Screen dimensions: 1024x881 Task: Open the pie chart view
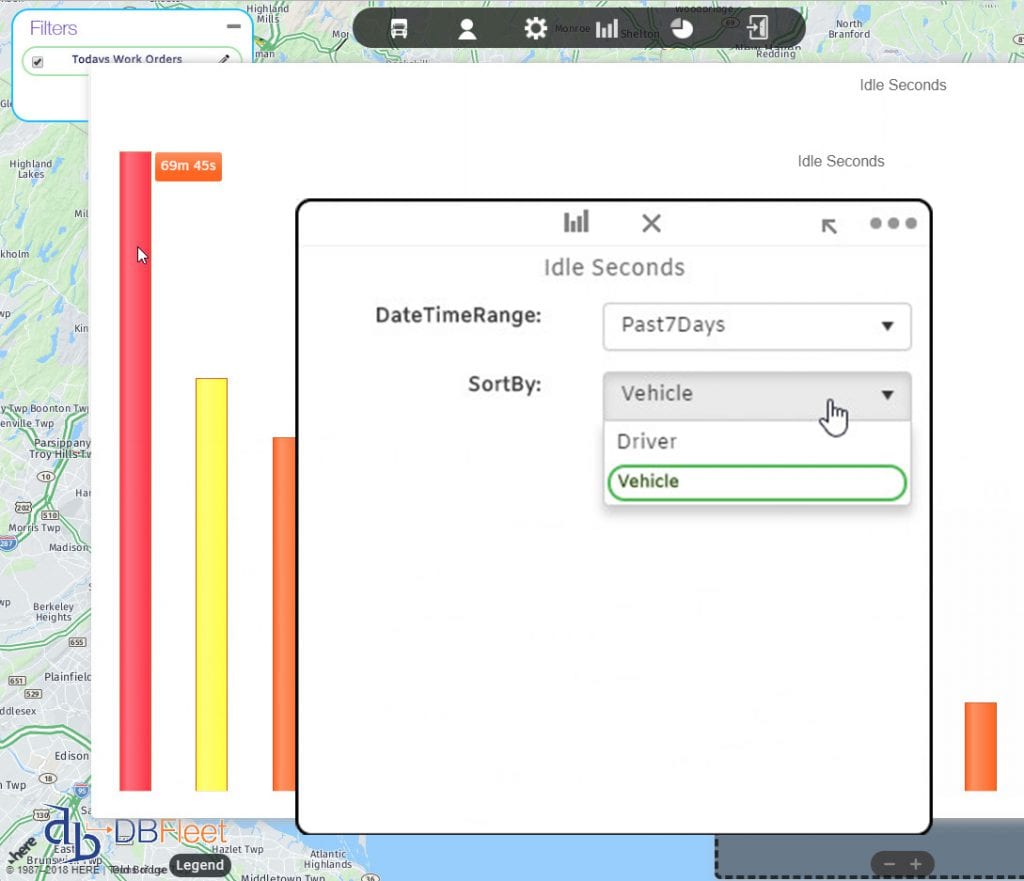(x=682, y=28)
